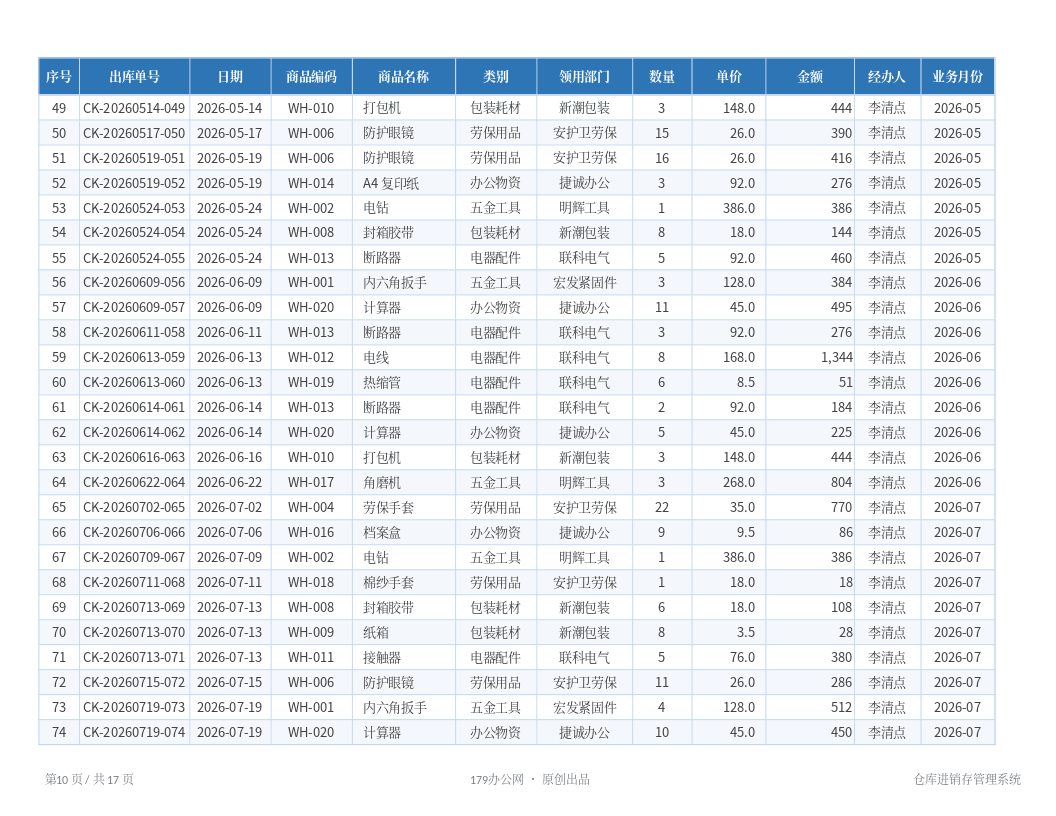Click the 商品名称 column header
Viewport: 1056px width, 816px height.
pyautogui.click(x=403, y=77)
